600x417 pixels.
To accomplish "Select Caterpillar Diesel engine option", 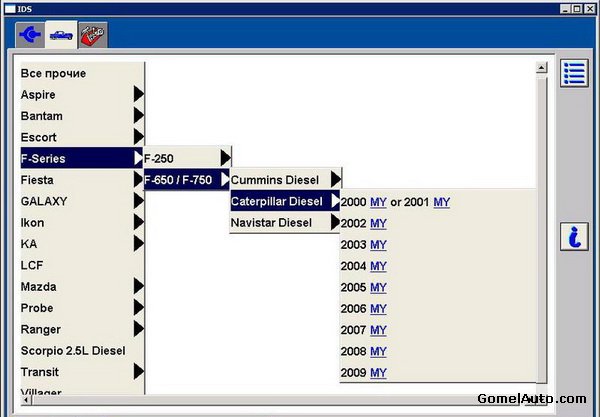I will (285, 201).
